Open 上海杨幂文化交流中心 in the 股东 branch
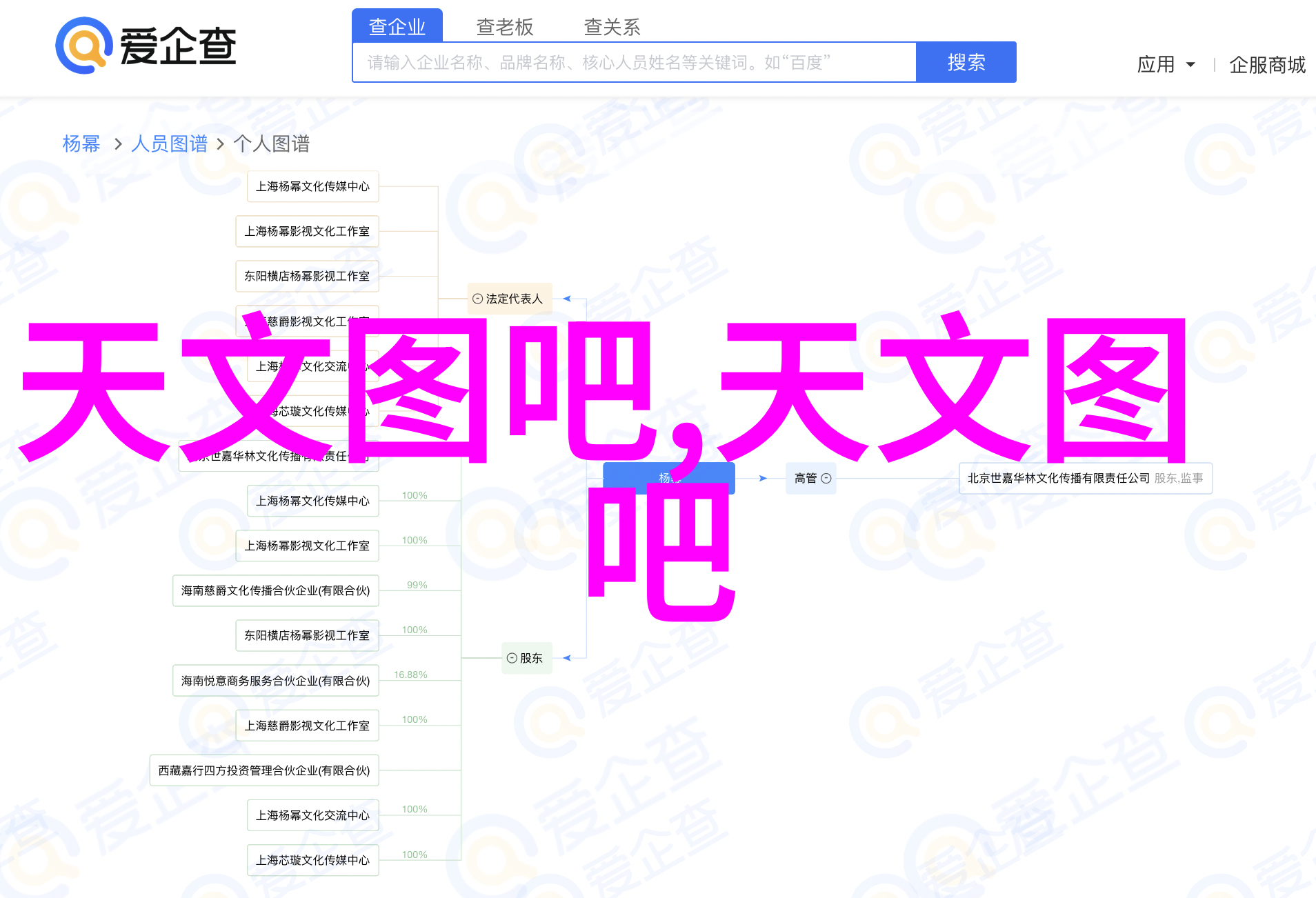The image size is (1316, 898). 313,815
